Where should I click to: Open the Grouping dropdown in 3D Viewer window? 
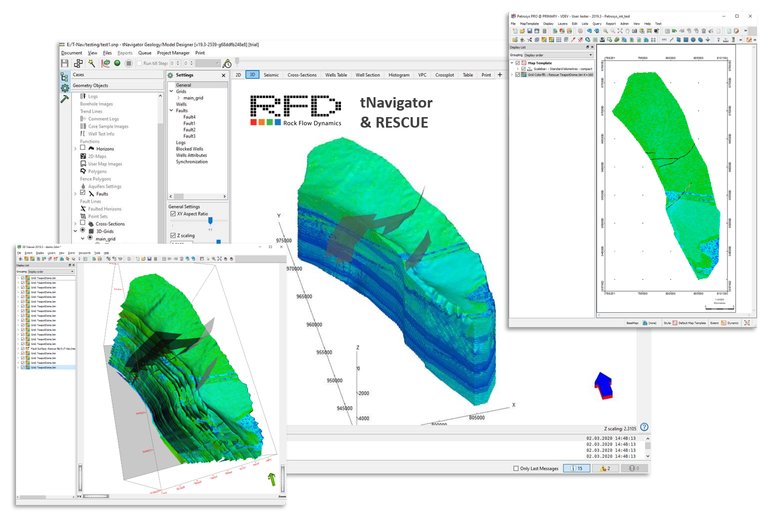(51, 272)
